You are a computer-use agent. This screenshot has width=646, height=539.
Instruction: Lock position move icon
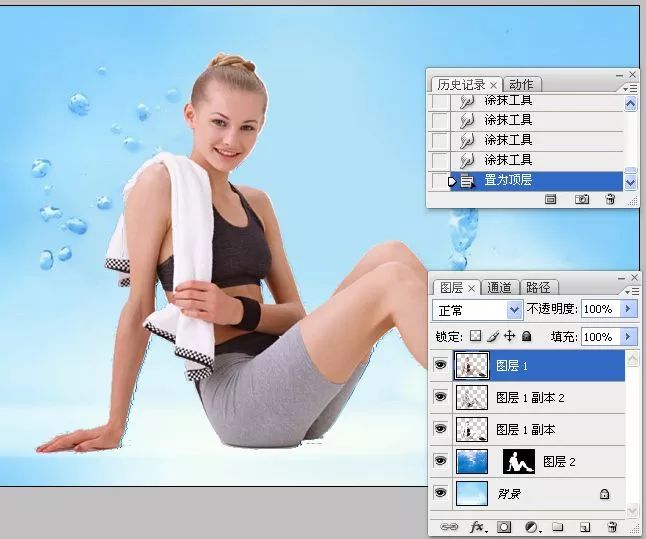point(510,336)
